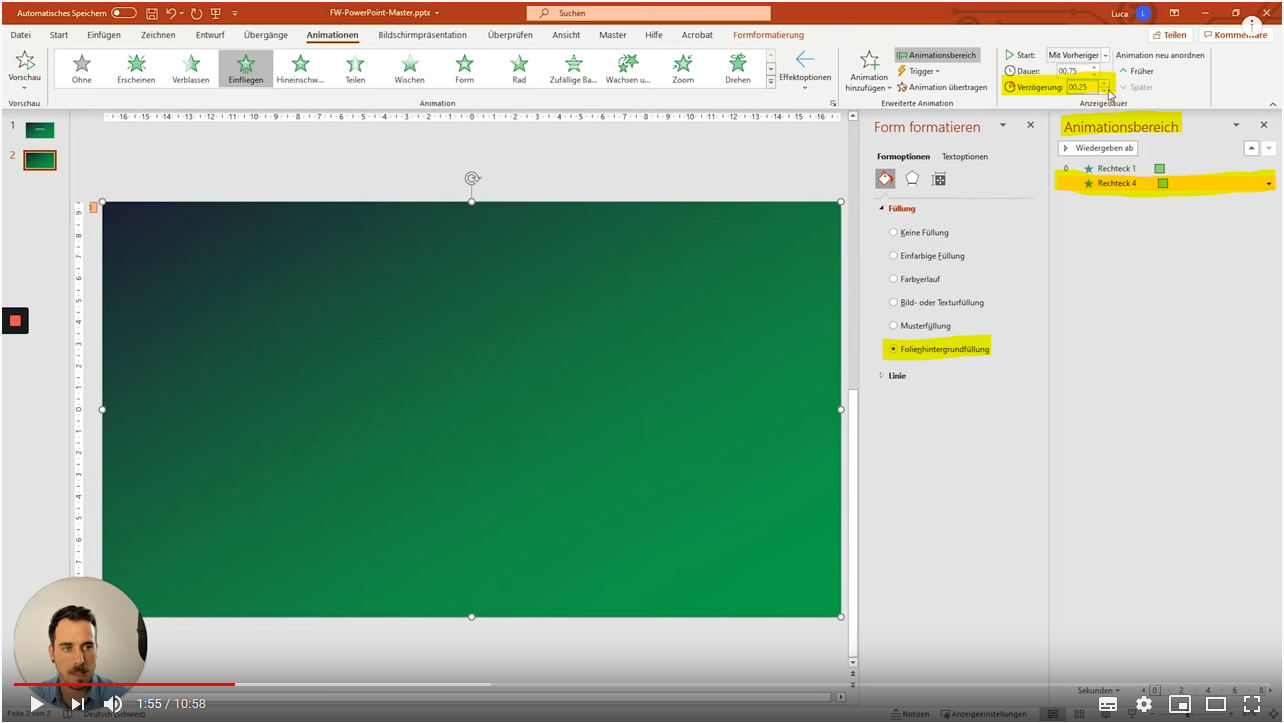Open the Einfügen ribbon tab
Image resolution: width=1284 pixels, height=723 pixels.
click(x=103, y=35)
